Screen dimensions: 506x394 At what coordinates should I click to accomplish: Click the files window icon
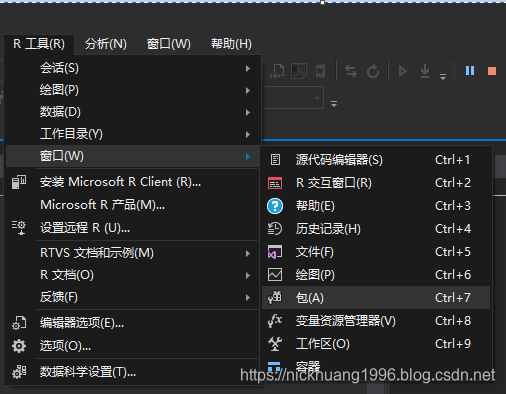click(x=275, y=252)
